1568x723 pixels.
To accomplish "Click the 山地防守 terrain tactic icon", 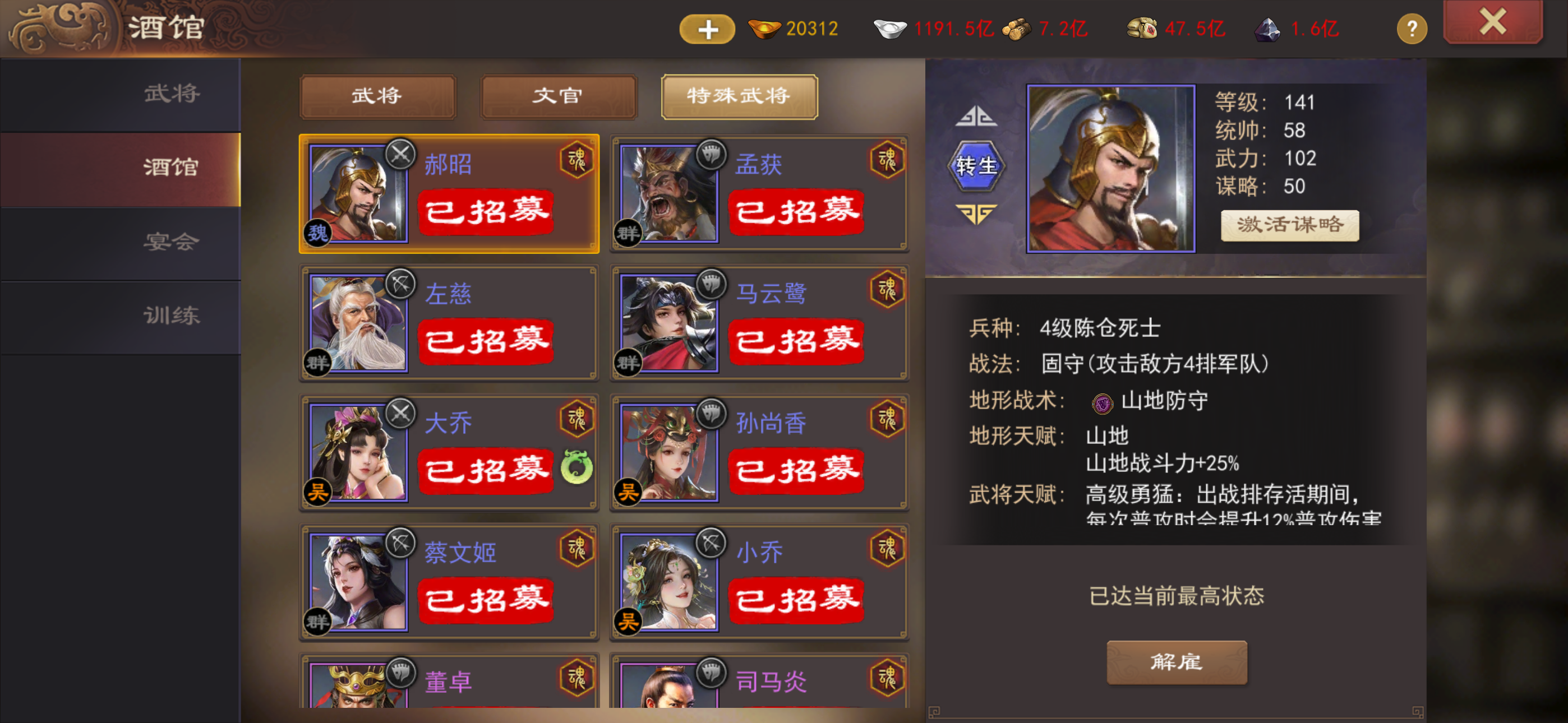I will 1102,403.
